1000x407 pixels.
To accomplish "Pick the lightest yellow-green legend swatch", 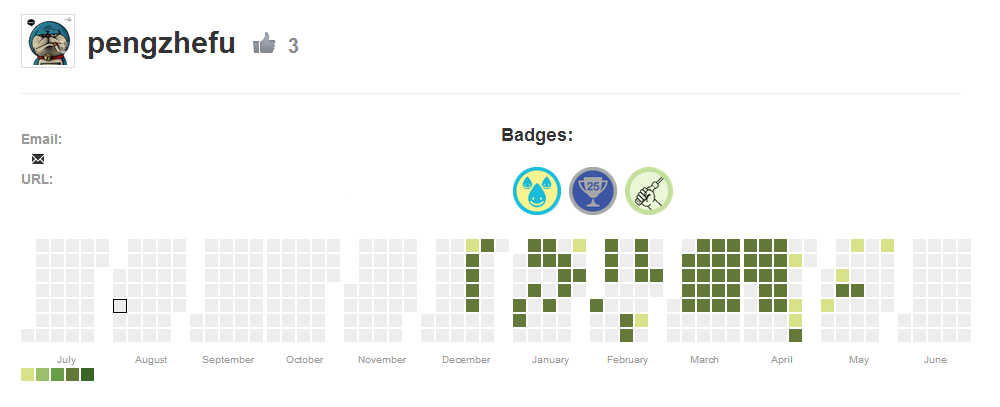I will pyautogui.click(x=27, y=375).
